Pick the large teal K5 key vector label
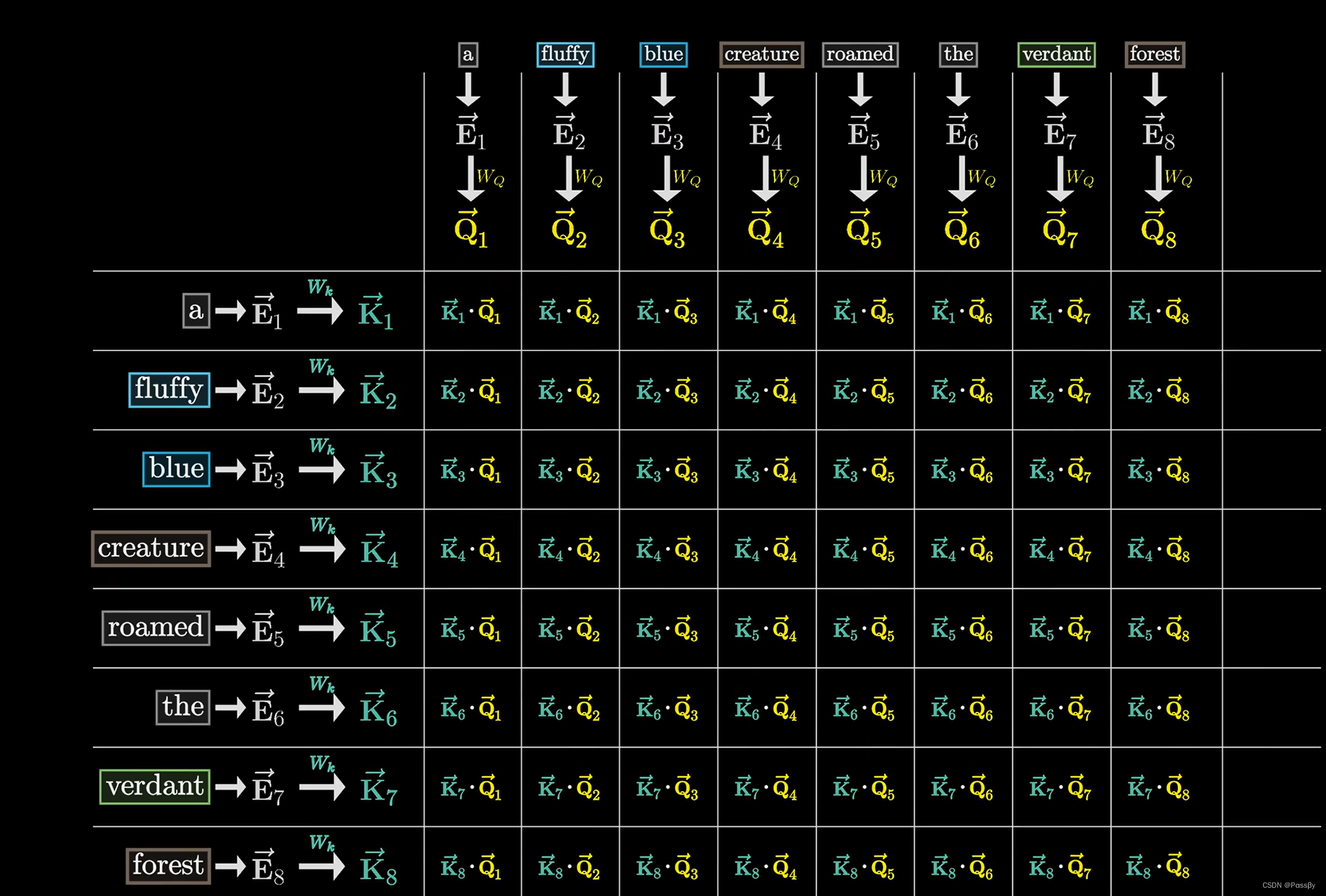The image size is (1326, 896). pyautogui.click(x=378, y=629)
